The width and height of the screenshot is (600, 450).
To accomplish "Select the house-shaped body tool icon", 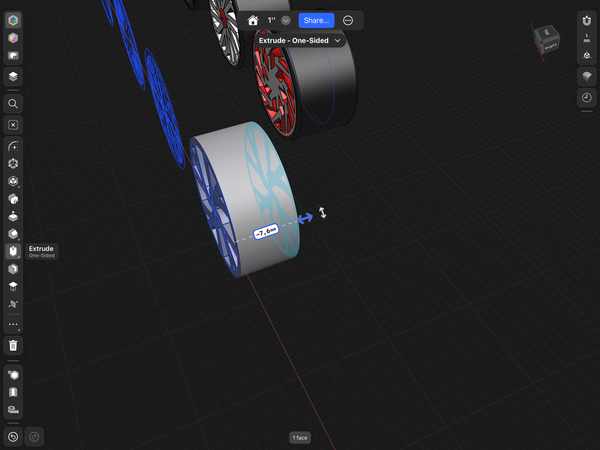I will (13, 199).
